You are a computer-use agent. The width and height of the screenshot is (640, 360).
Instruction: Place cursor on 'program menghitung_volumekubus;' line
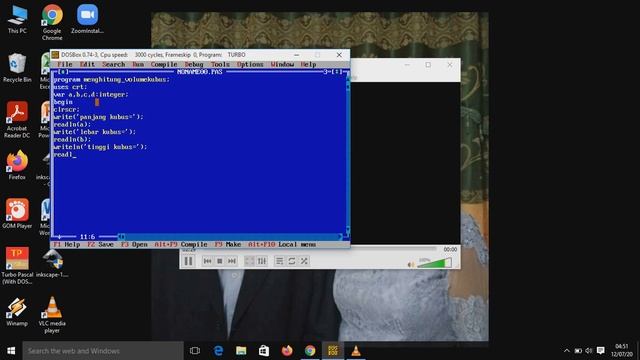click(111, 80)
